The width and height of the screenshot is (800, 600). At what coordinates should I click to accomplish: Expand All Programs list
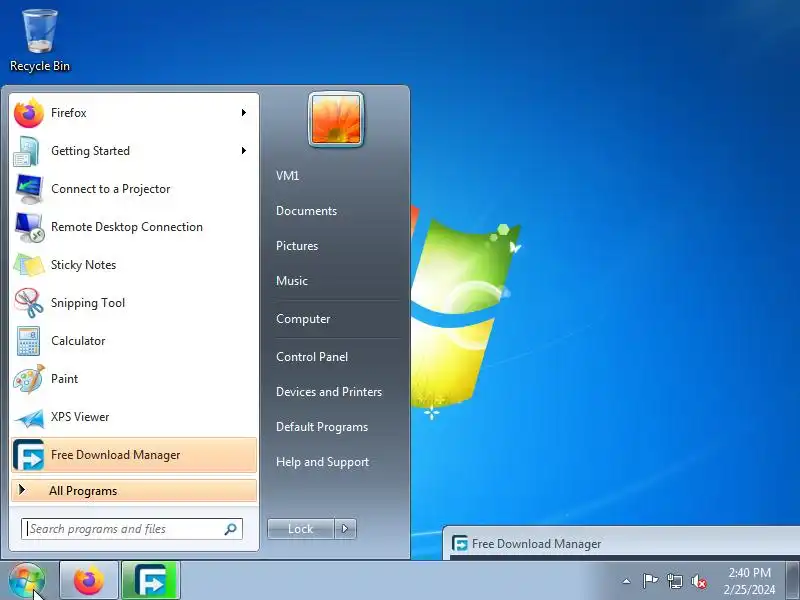click(134, 491)
